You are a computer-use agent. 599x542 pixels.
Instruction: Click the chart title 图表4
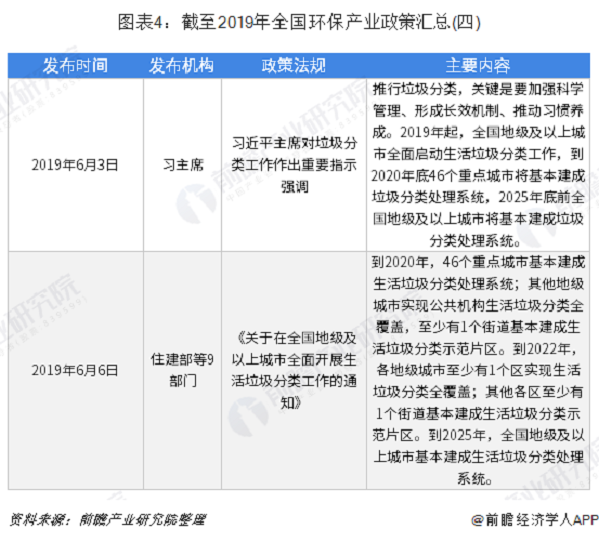pos(299,22)
